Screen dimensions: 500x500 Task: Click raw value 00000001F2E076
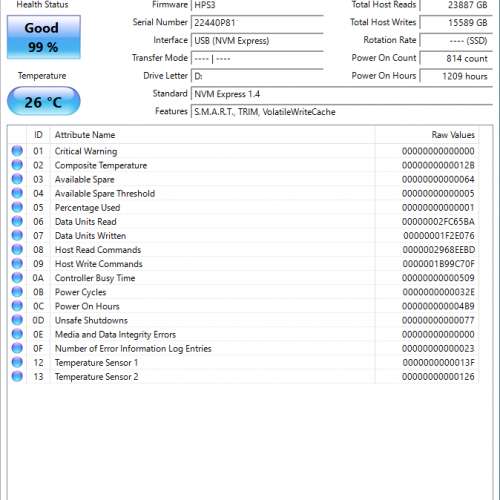[439, 236]
